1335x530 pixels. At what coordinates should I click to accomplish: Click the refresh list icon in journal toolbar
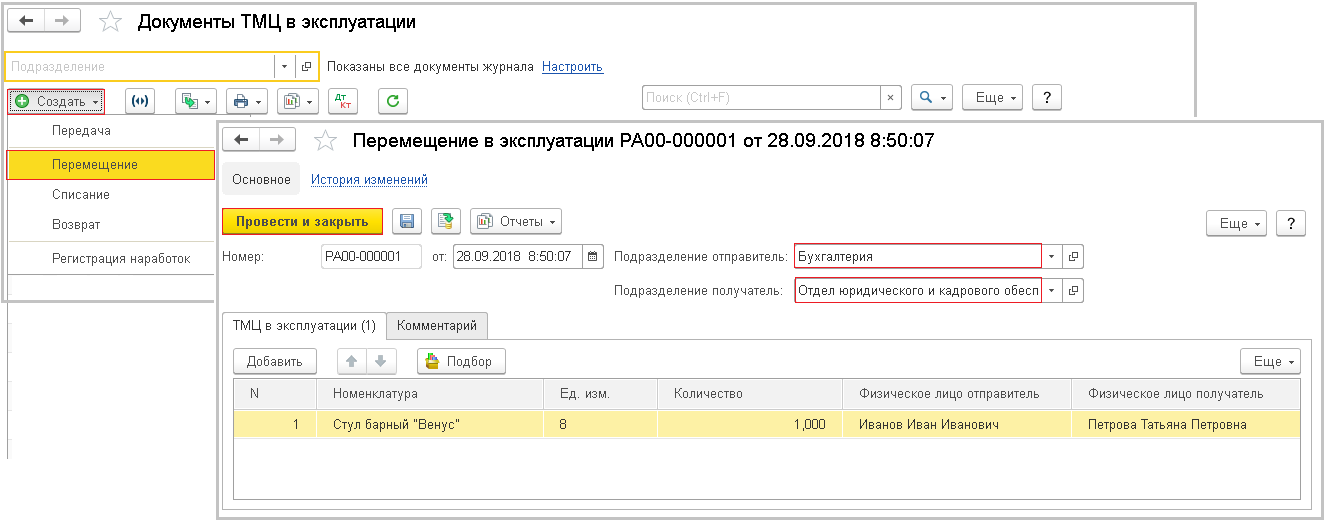[393, 101]
